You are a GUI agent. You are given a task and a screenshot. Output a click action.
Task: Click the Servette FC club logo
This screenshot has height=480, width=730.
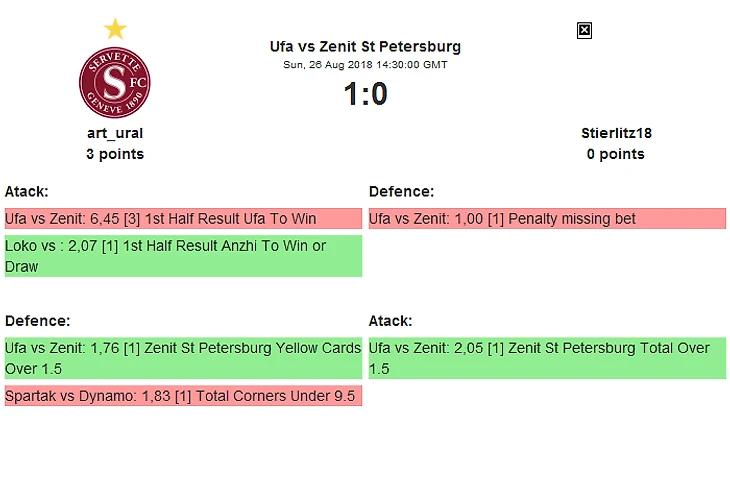[115, 82]
